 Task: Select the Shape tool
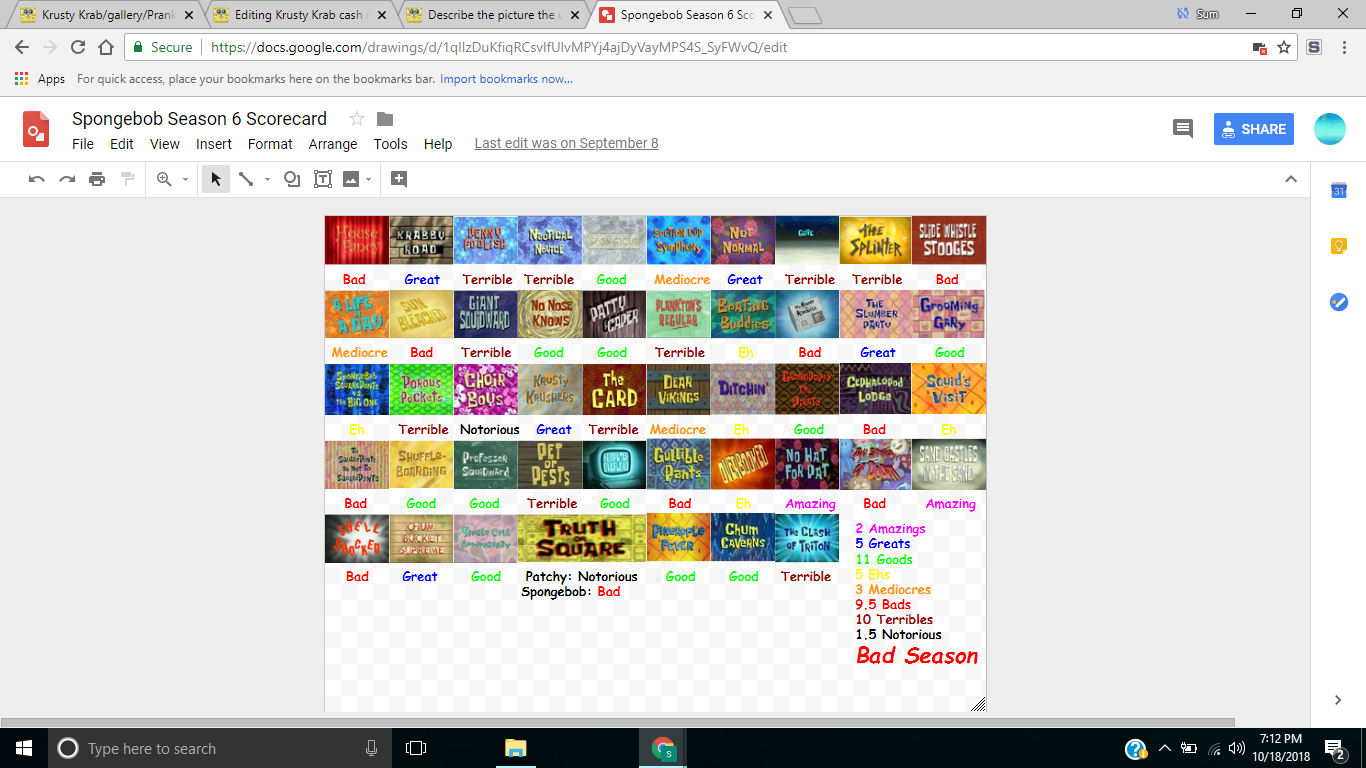[x=292, y=179]
